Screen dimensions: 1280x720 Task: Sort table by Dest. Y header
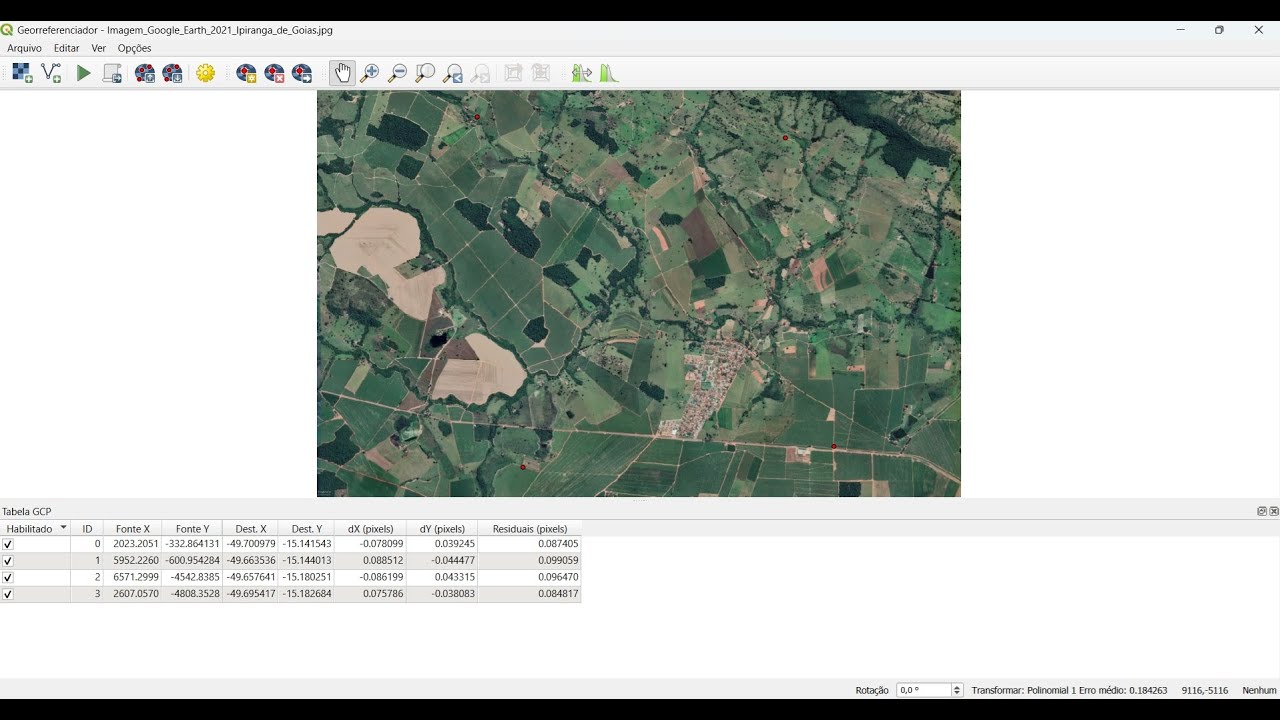[306, 528]
